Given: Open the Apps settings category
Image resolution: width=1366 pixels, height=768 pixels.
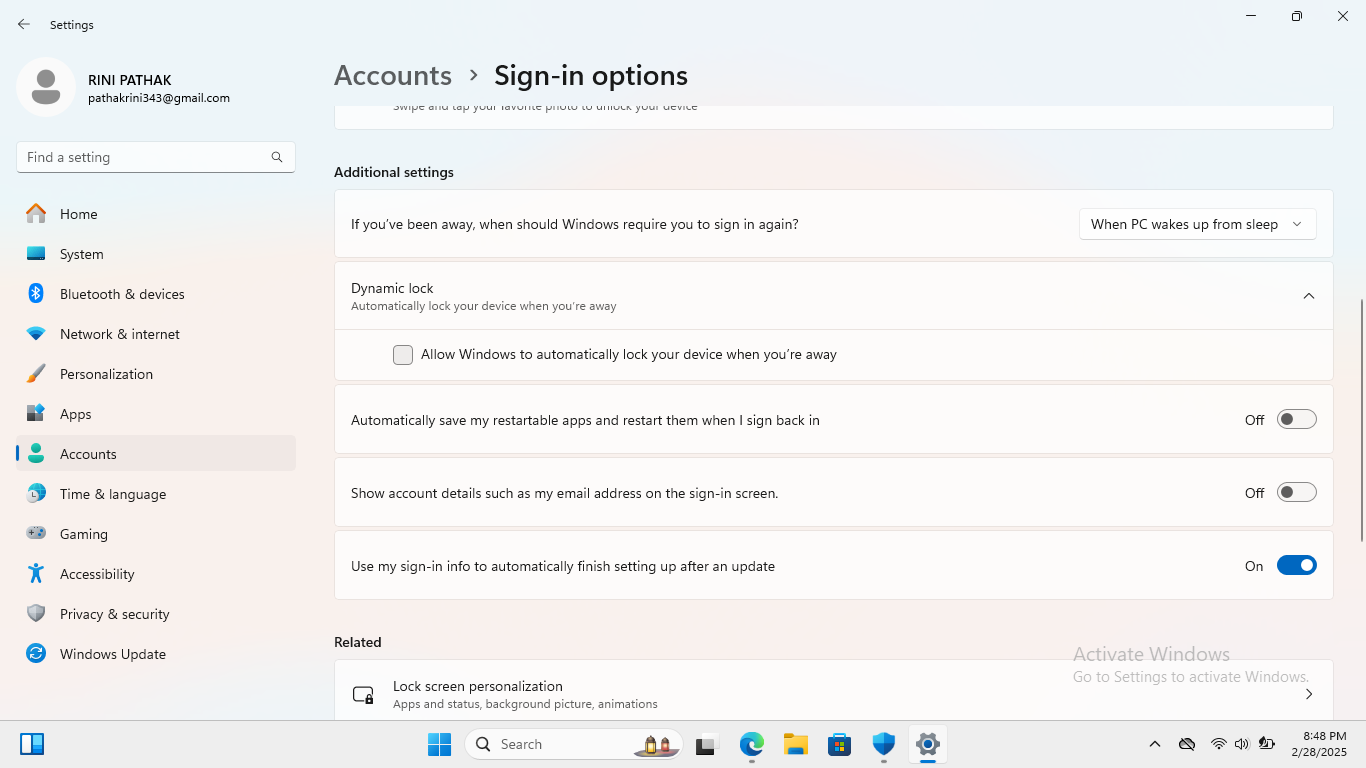Looking at the screenshot, I should click(x=156, y=414).
